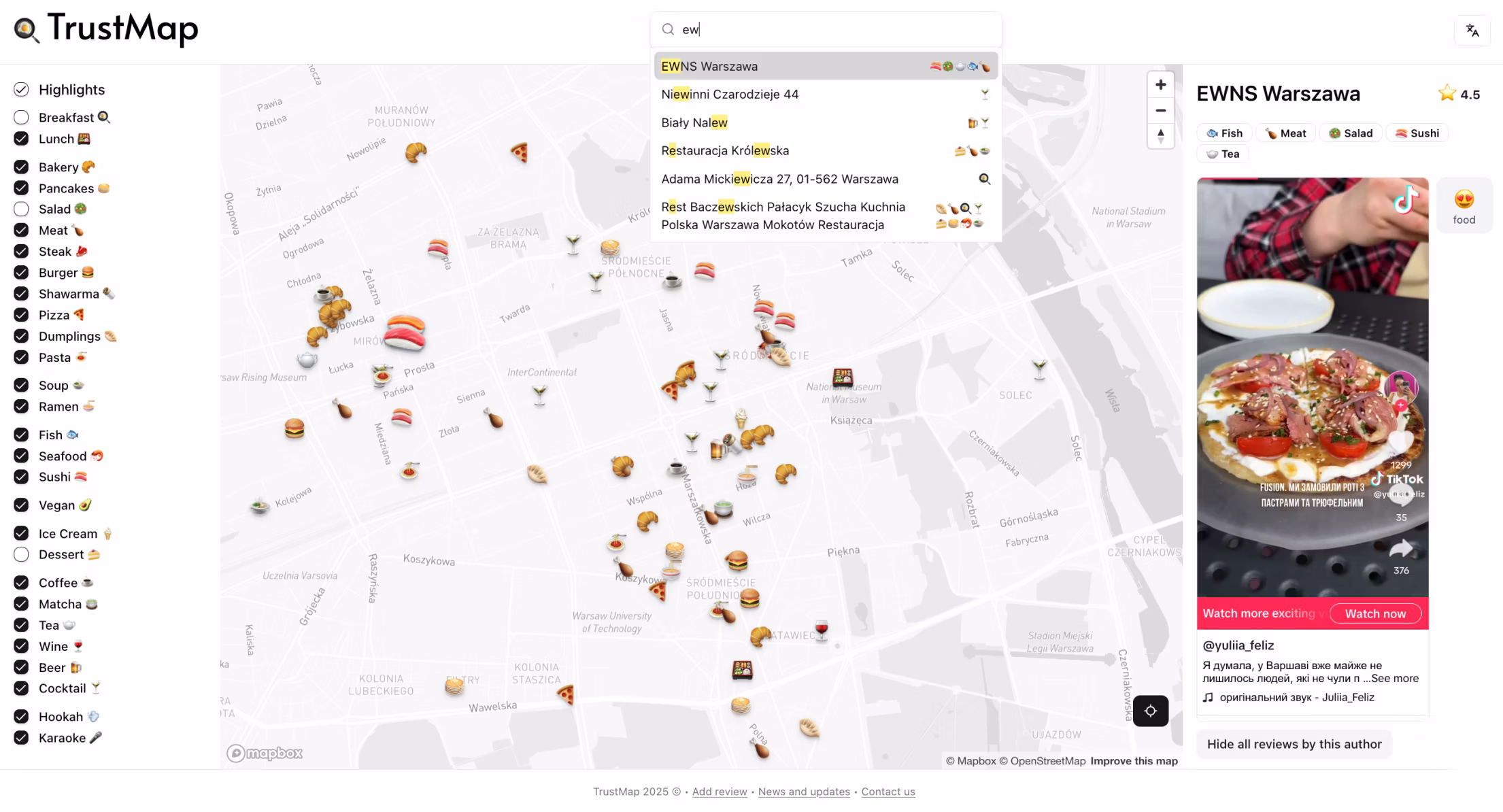Click the geolocate crosshair button
Image resolution: width=1503 pixels, height=812 pixels.
point(1151,710)
